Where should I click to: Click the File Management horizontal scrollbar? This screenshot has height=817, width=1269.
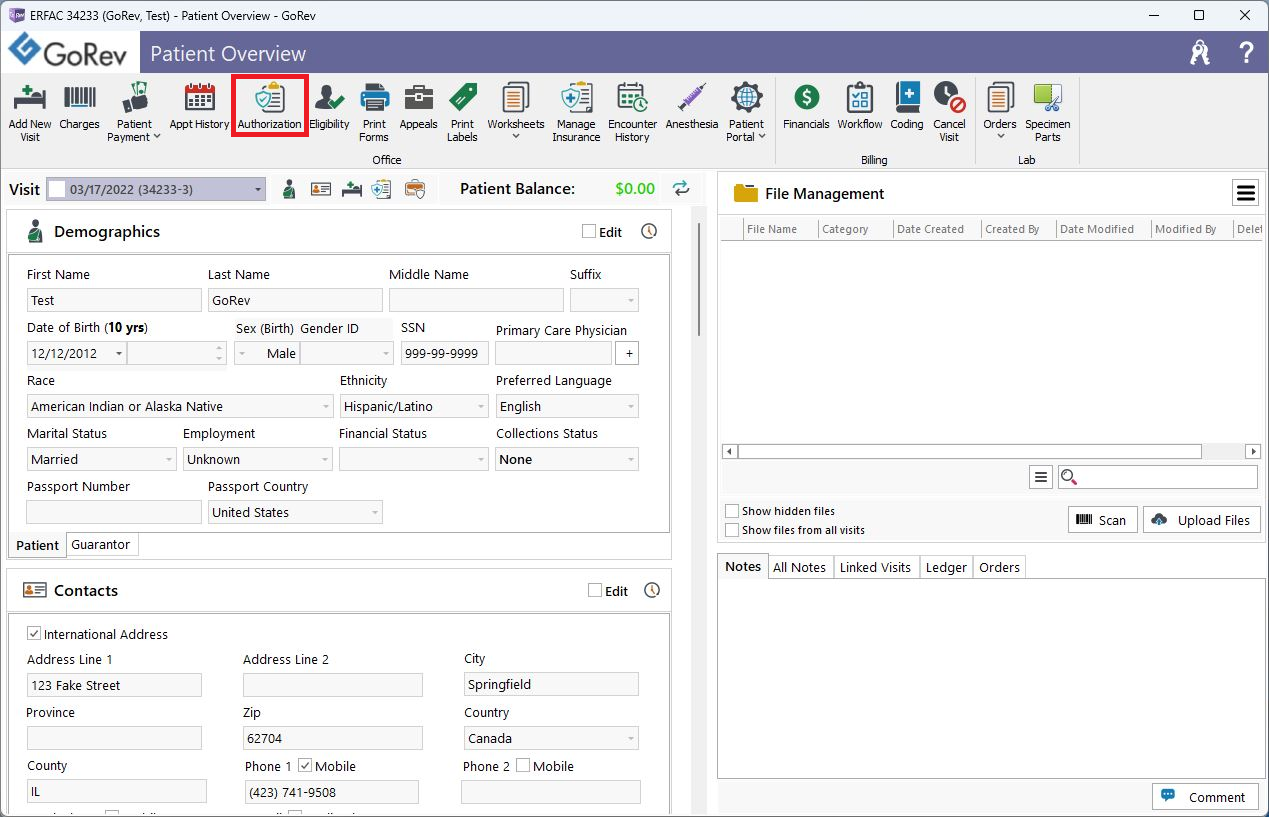[970, 451]
